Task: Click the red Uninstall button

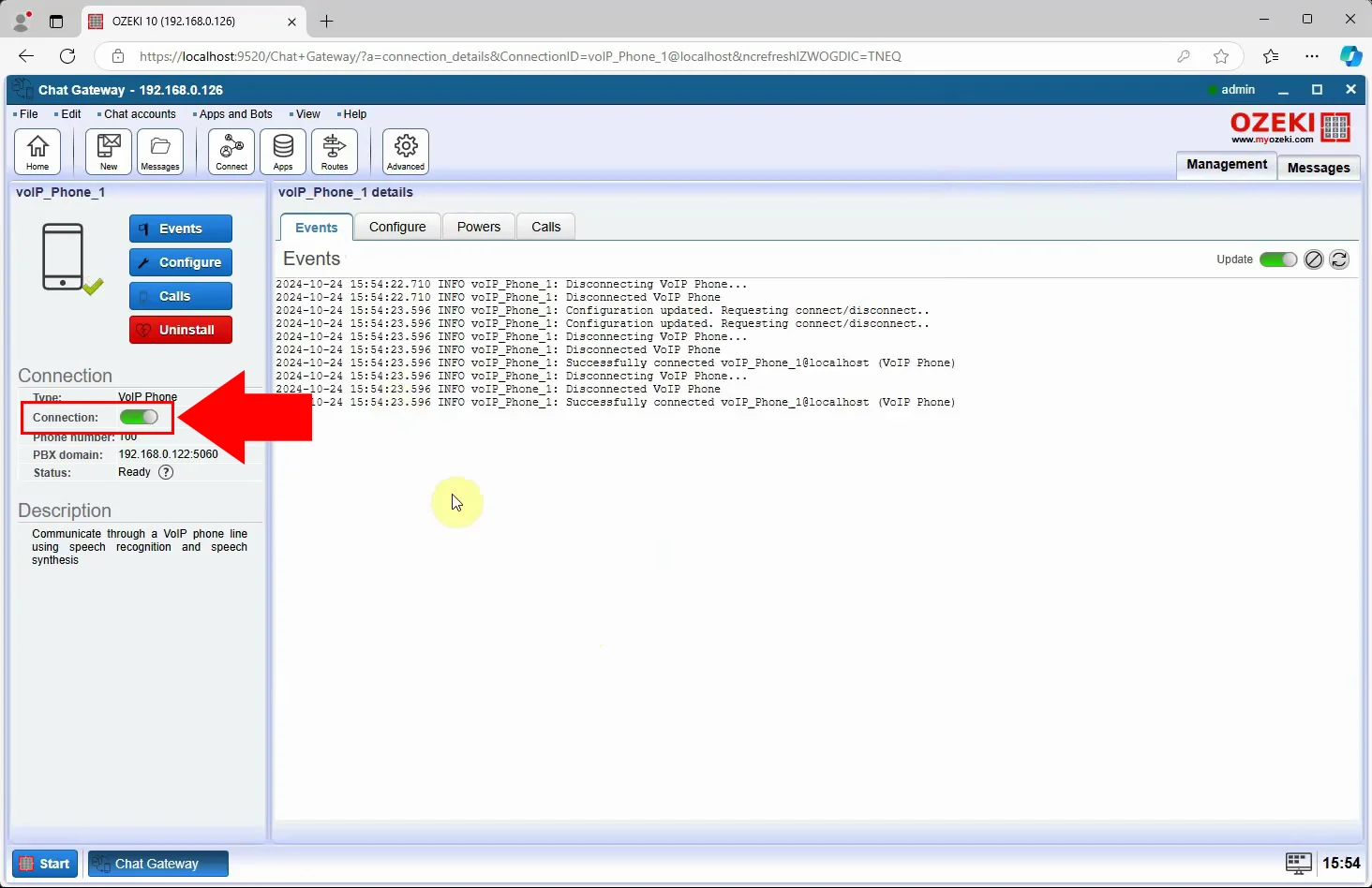Action: click(181, 330)
